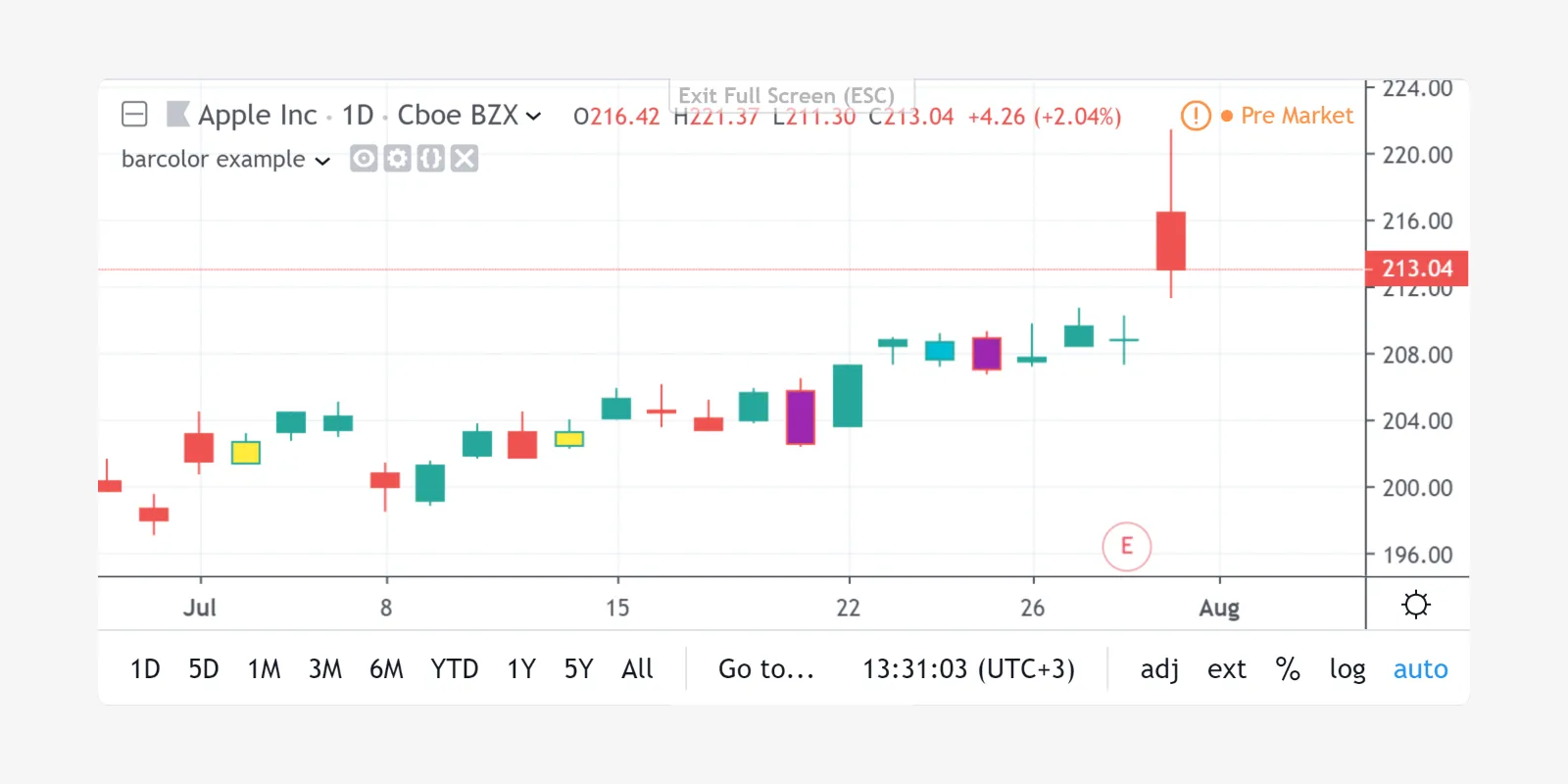Expand the barcolor example indicator dropdown arrow
Screen dimensions: 1568x784
322,161
